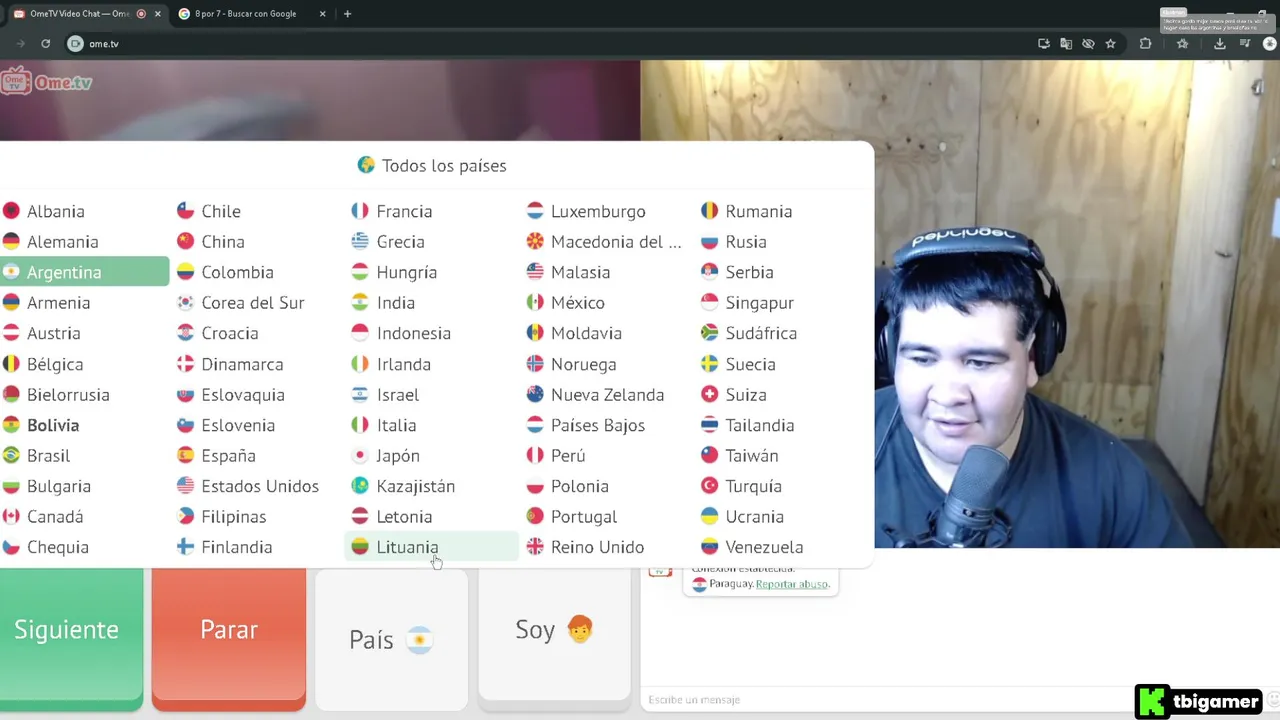This screenshot has width=1280, height=720.
Task: Click 'Rumania' in the country list
Action: coord(759,211)
